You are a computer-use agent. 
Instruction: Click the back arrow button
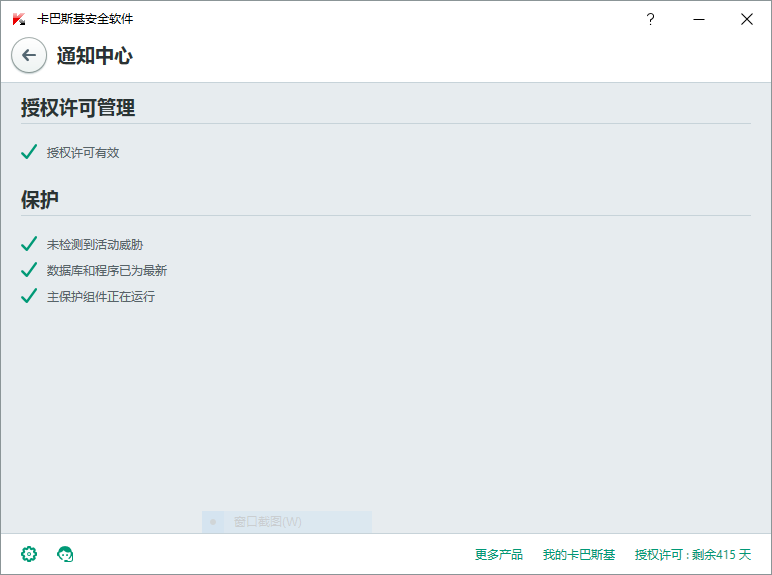click(x=29, y=55)
